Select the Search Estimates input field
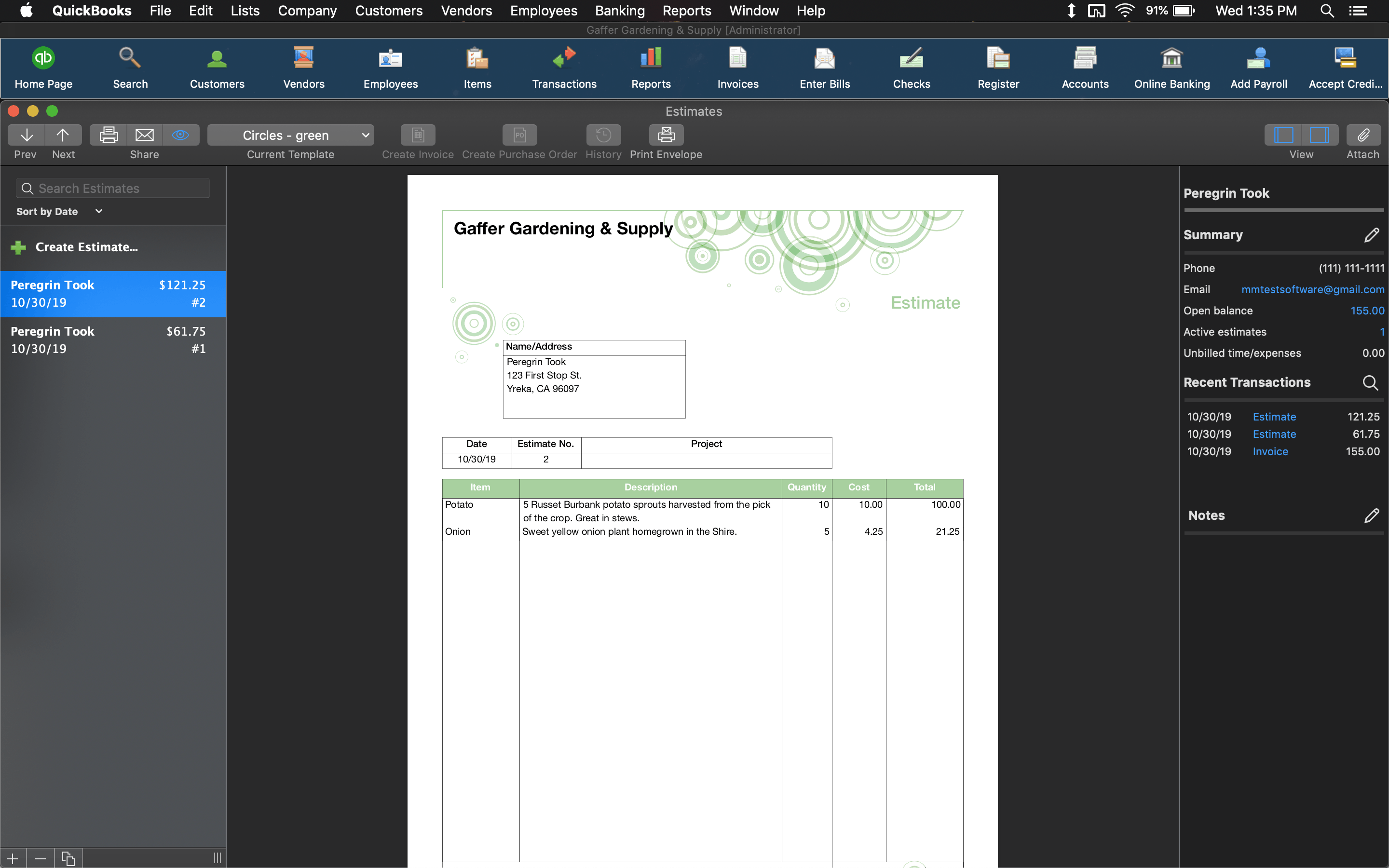This screenshot has width=1389, height=868. [x=113, y=188]
